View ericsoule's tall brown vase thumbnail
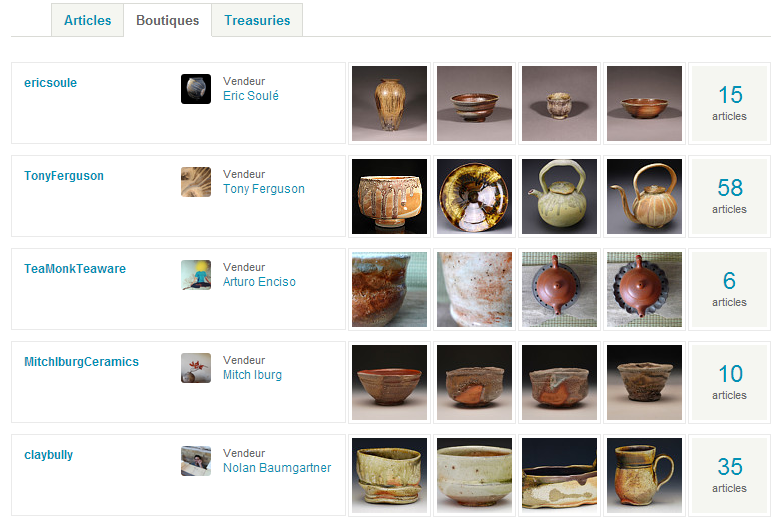The image size is (775, 520). click(x=389, y=104)
